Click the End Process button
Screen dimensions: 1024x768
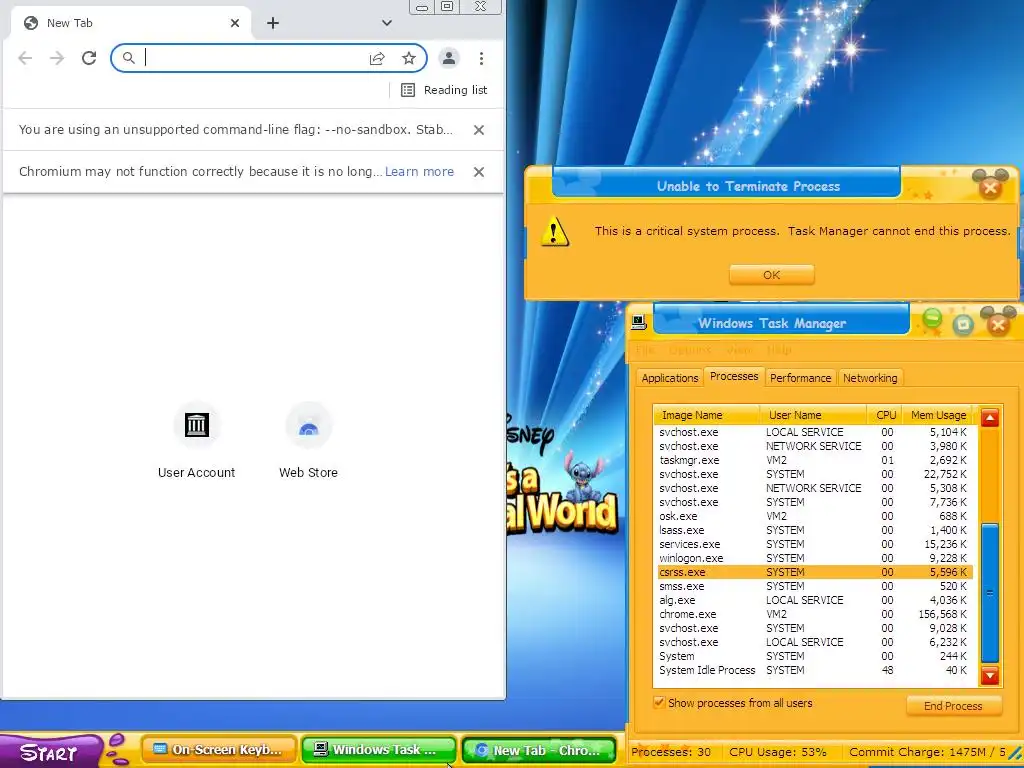click(x=953, y=706)
